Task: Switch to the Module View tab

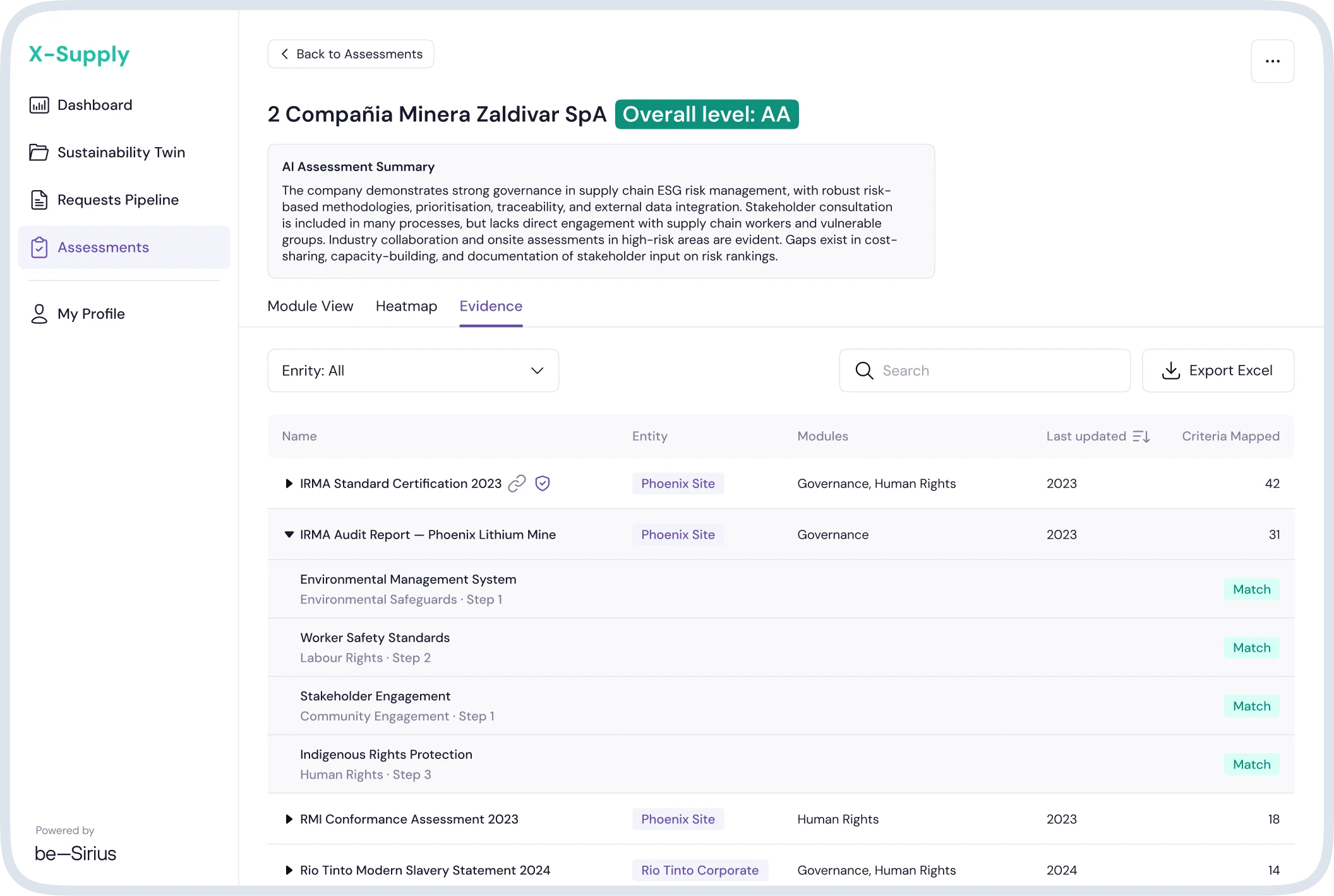Action: click(x=310, y=306)
